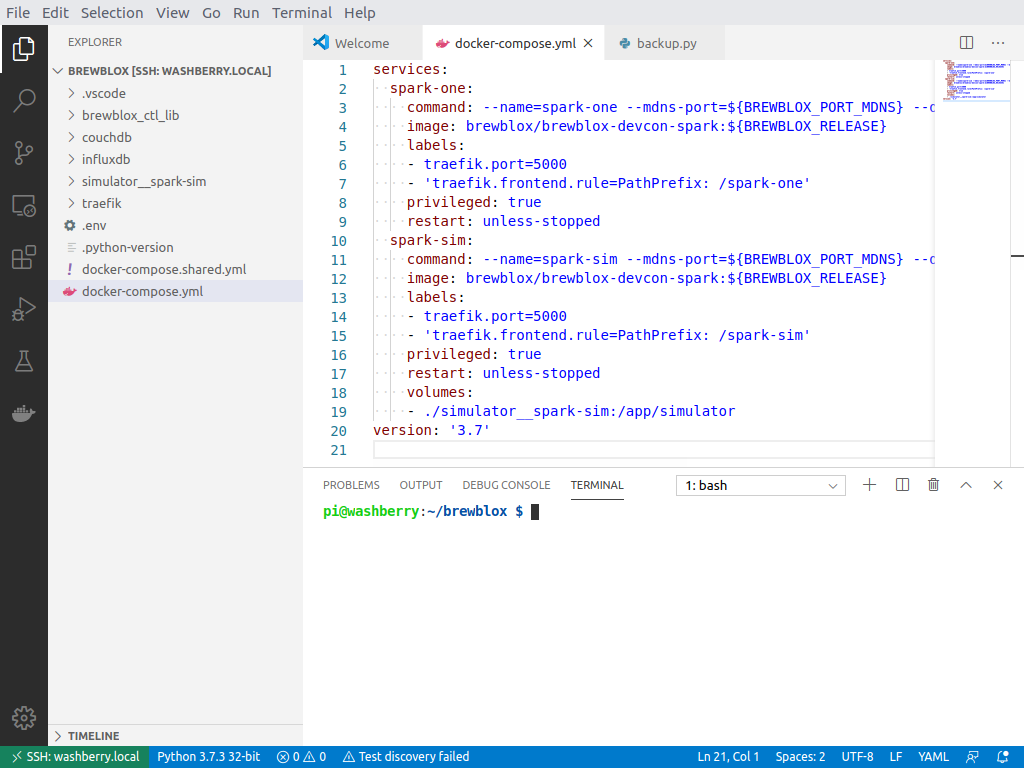The width and height of the screenshot is (1024, 768).
Task: Maximize the panel with the up chevron
Action: coord(966,485)
